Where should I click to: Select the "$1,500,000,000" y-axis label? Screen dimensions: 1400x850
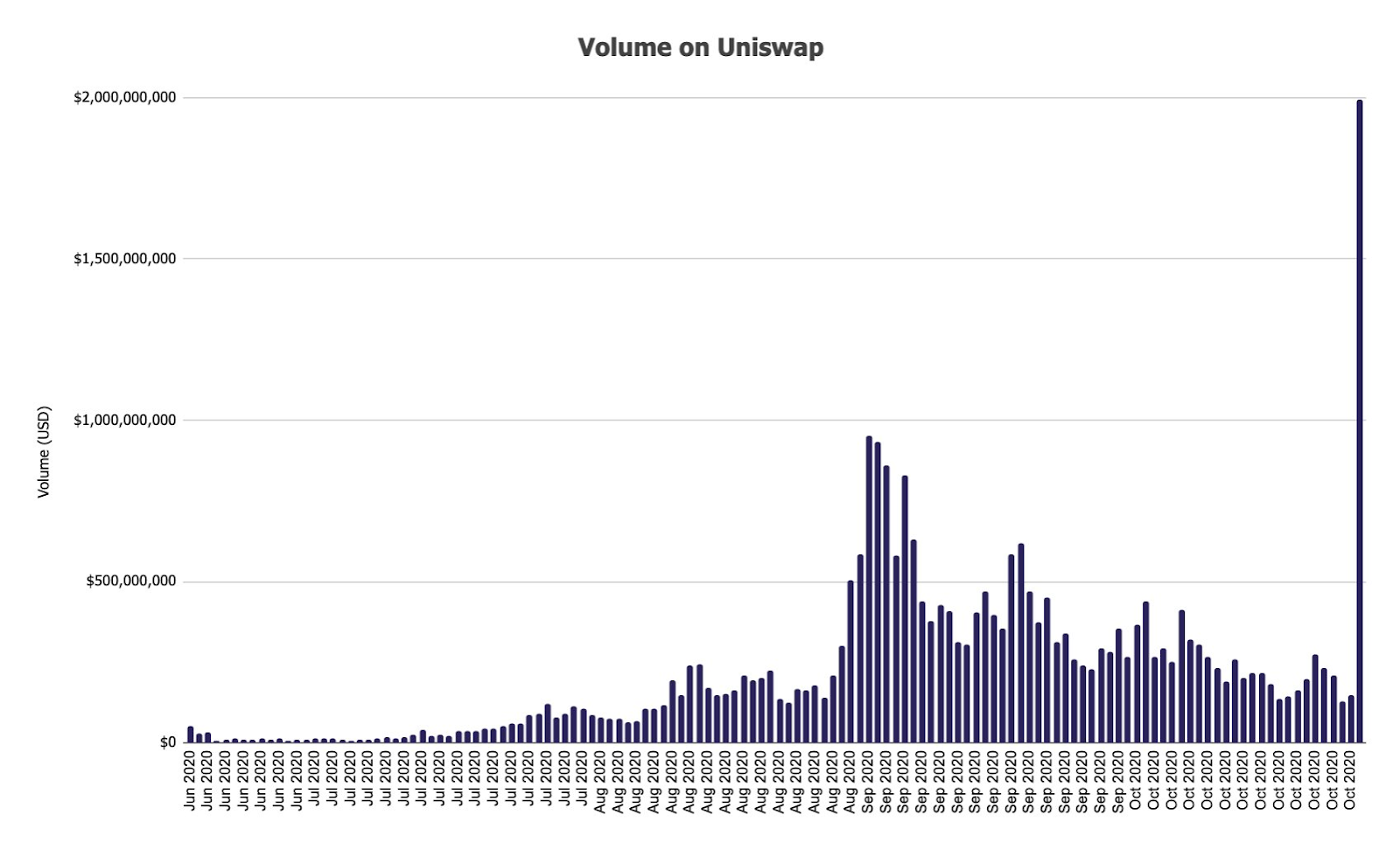click(125, 258)
